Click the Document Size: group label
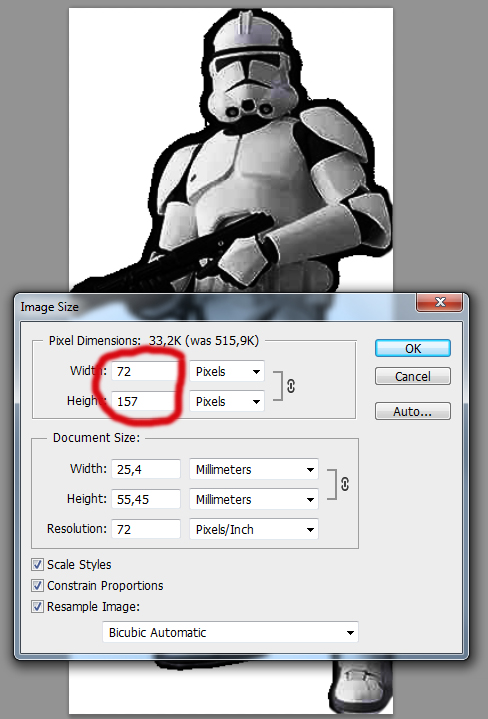The image size is (488, 719). (x=96, y=437)
